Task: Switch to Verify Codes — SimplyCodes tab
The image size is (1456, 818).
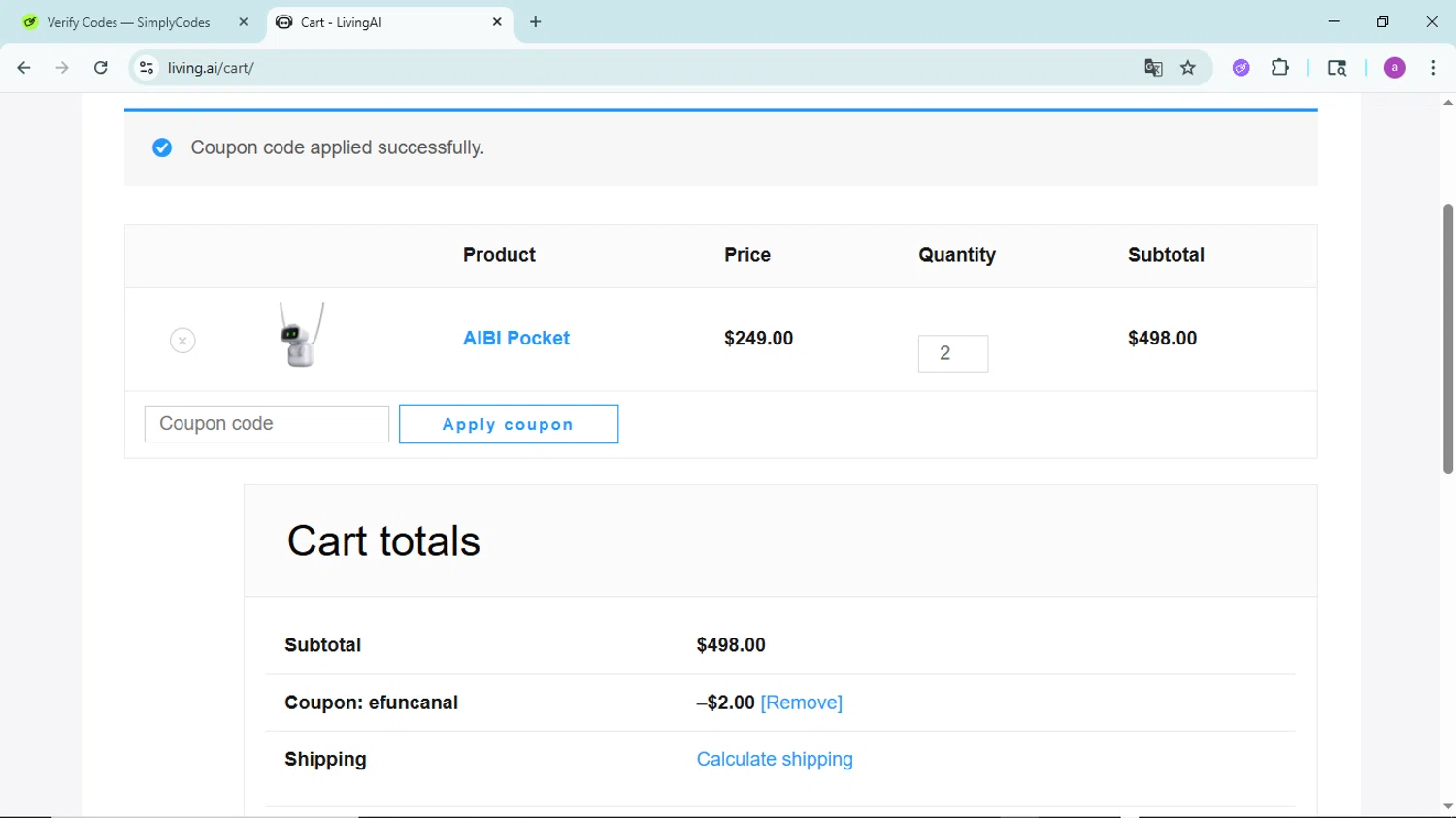Action: (128, 22)
